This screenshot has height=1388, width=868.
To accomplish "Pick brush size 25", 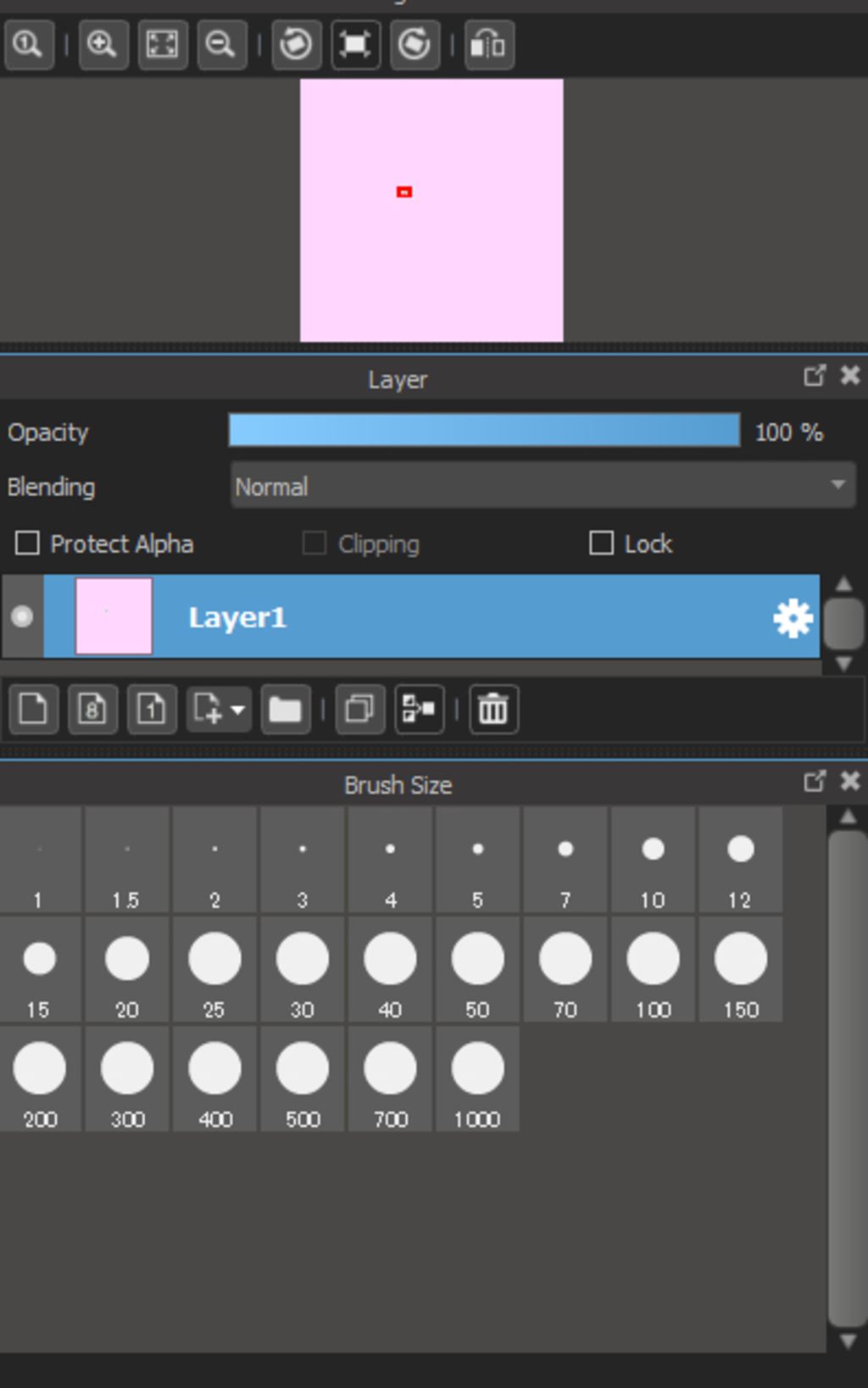I will click(x=214, y=969).
